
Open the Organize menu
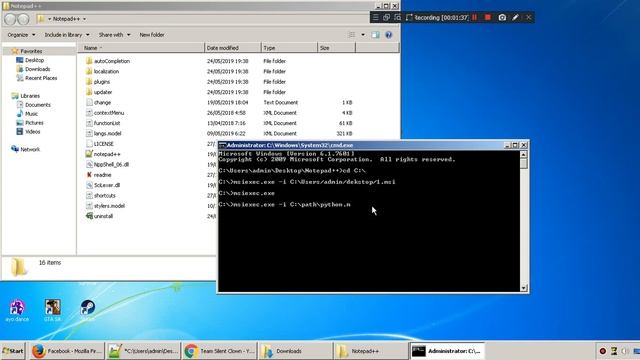point(21,35)
